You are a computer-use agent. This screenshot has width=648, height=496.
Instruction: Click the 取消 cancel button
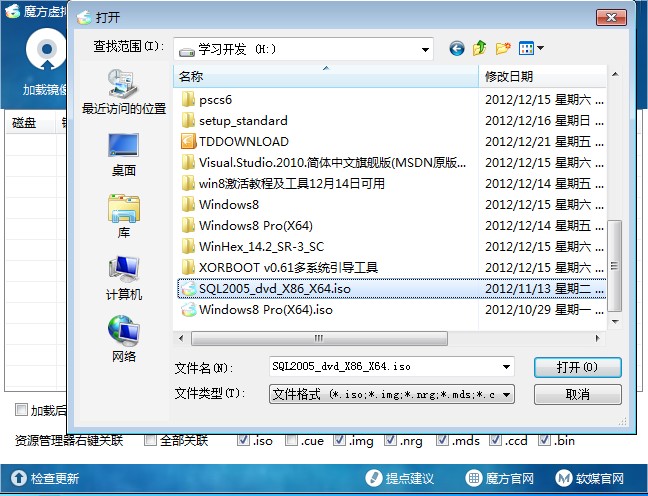pyautogui.click(x=577, y=395)
